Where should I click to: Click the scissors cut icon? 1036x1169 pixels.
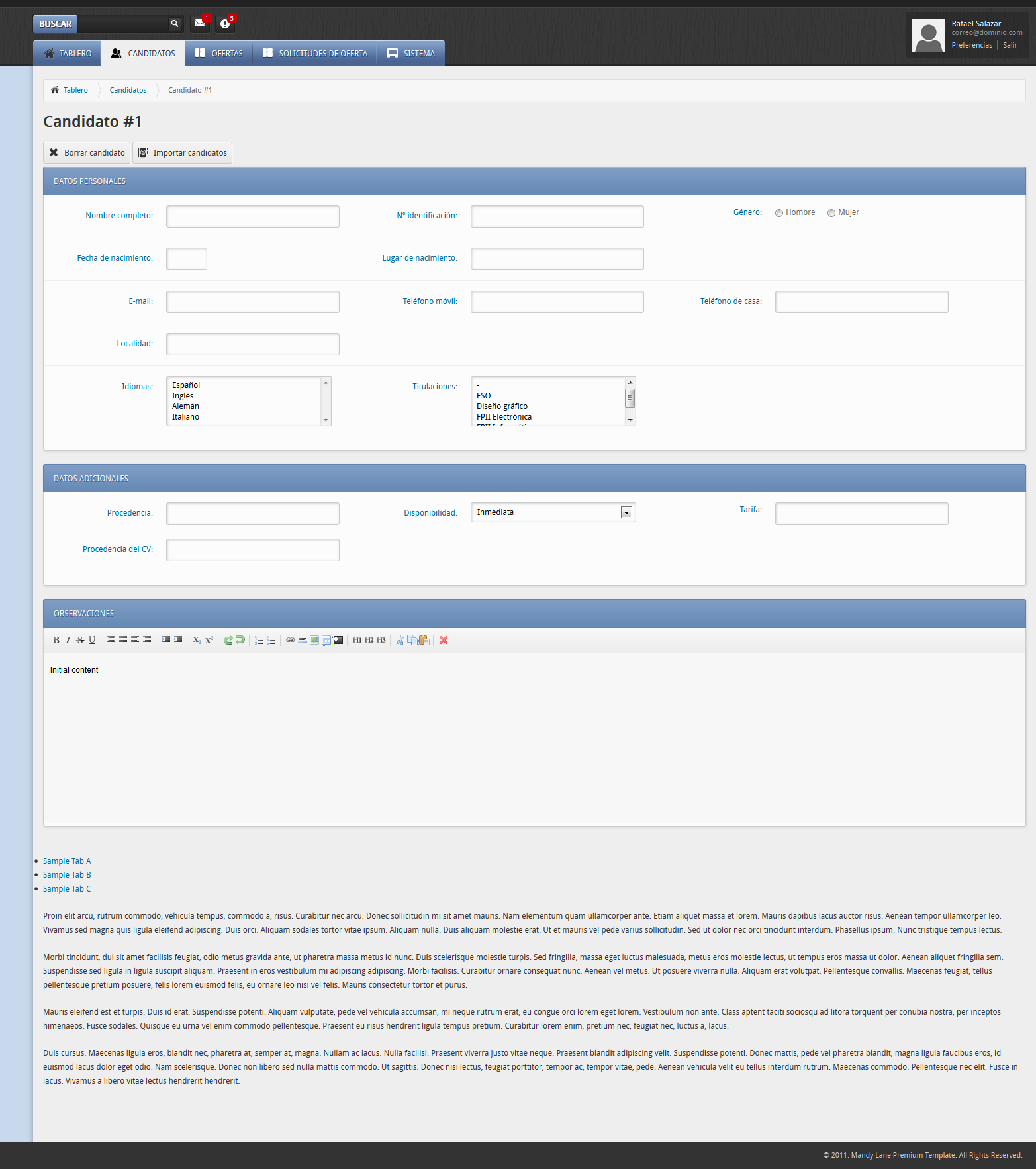coord(400,640)
